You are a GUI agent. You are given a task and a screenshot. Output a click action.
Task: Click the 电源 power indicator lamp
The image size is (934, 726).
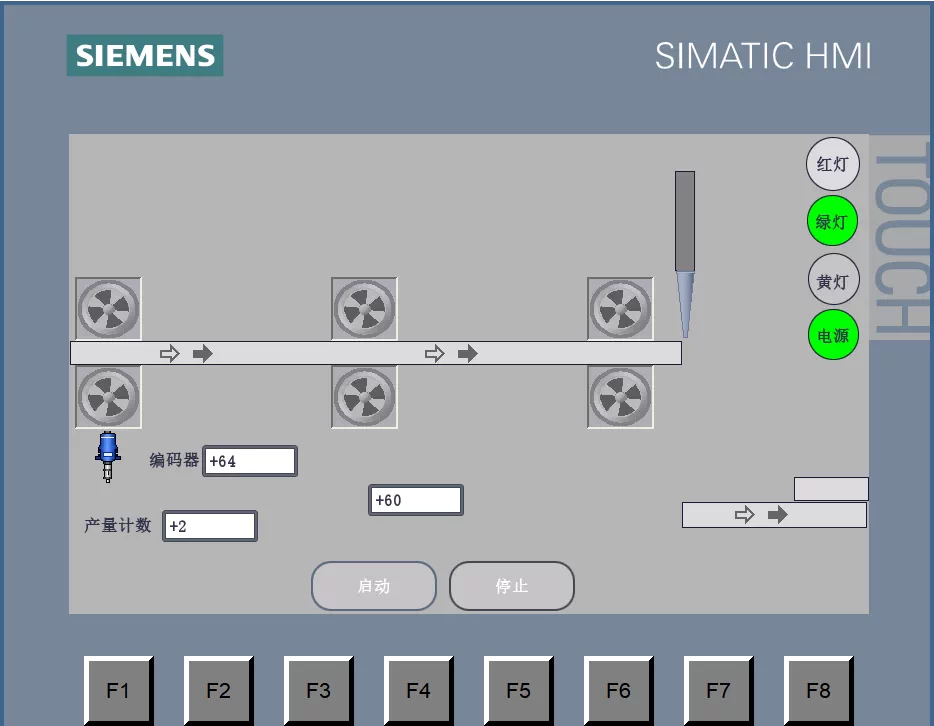(833, 335)
